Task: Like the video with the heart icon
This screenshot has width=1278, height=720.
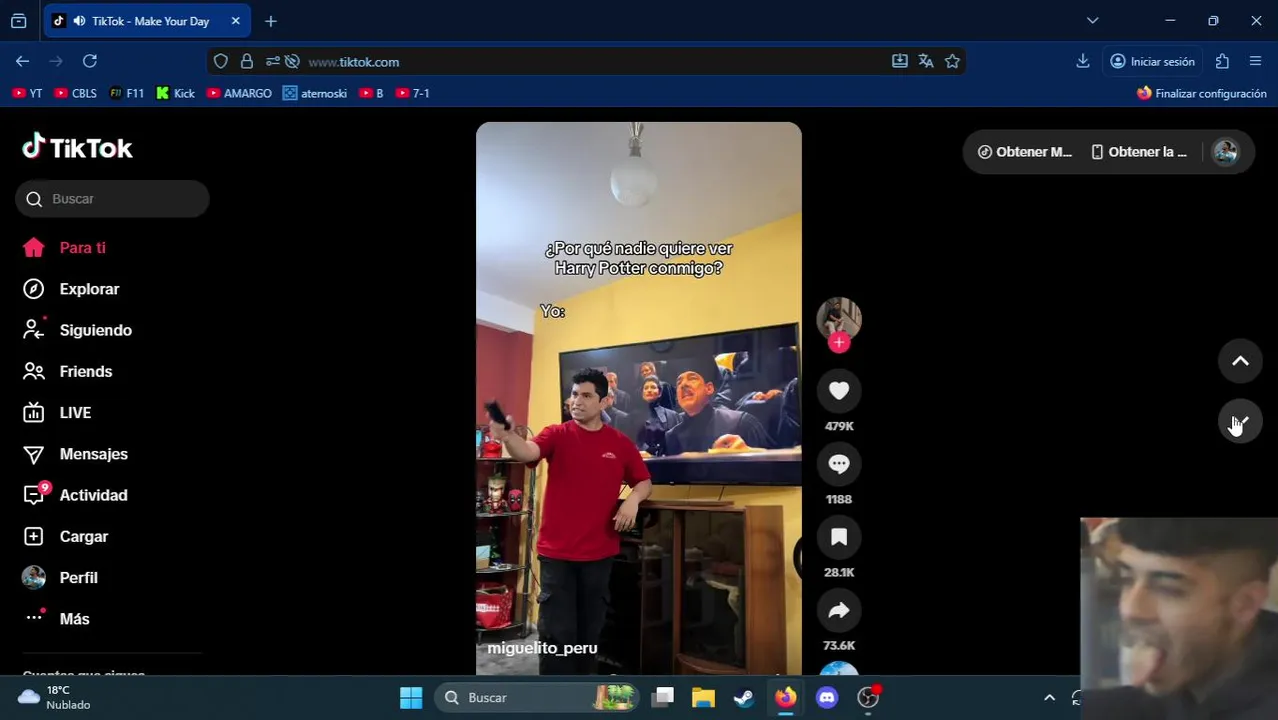Action: 839,391
